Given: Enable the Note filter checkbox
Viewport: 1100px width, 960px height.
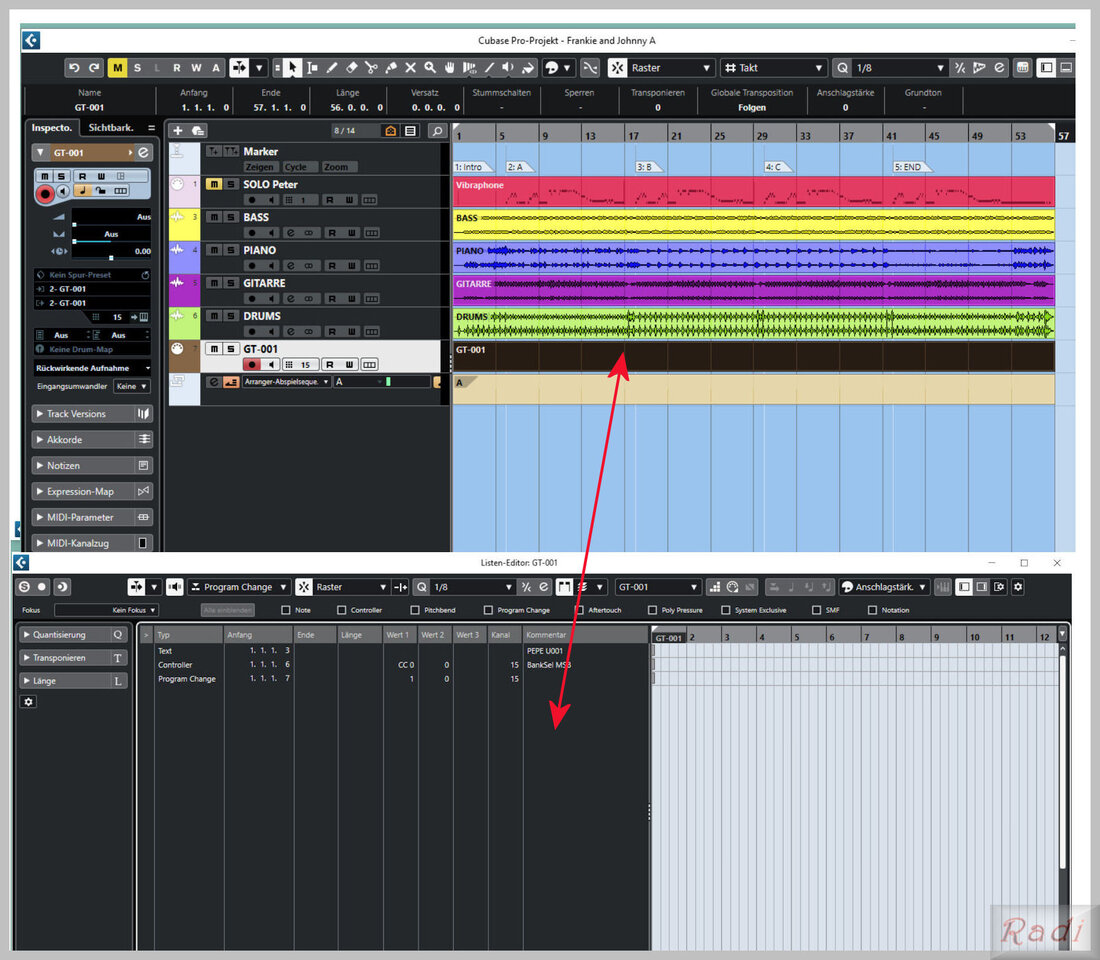Looking at the screenshot, I should point(286,610).
